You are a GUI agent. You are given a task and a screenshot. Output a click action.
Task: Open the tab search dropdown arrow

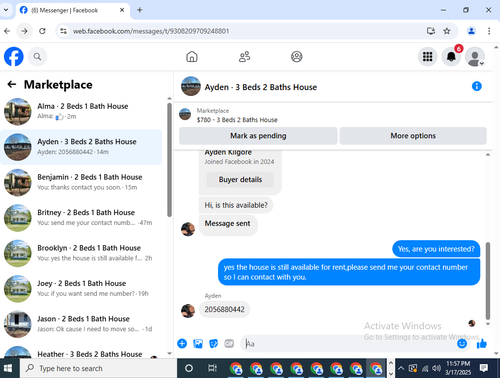(6, 10)
